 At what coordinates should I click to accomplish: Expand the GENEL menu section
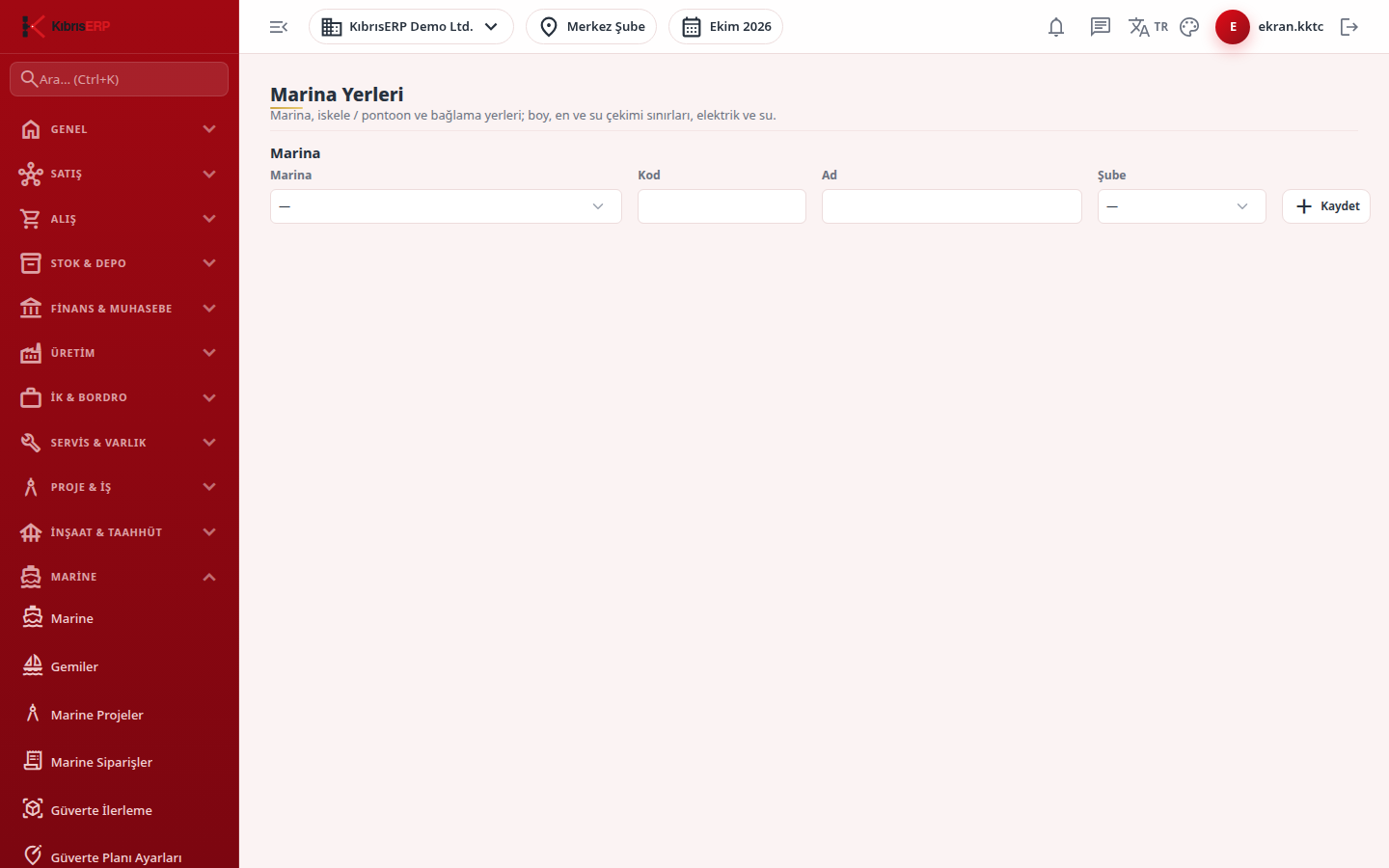point(120,129)
